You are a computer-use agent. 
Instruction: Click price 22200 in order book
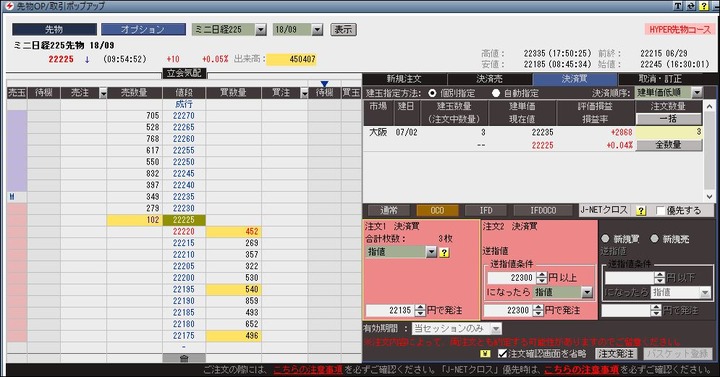pyautogui.click(x=184, y=278)
